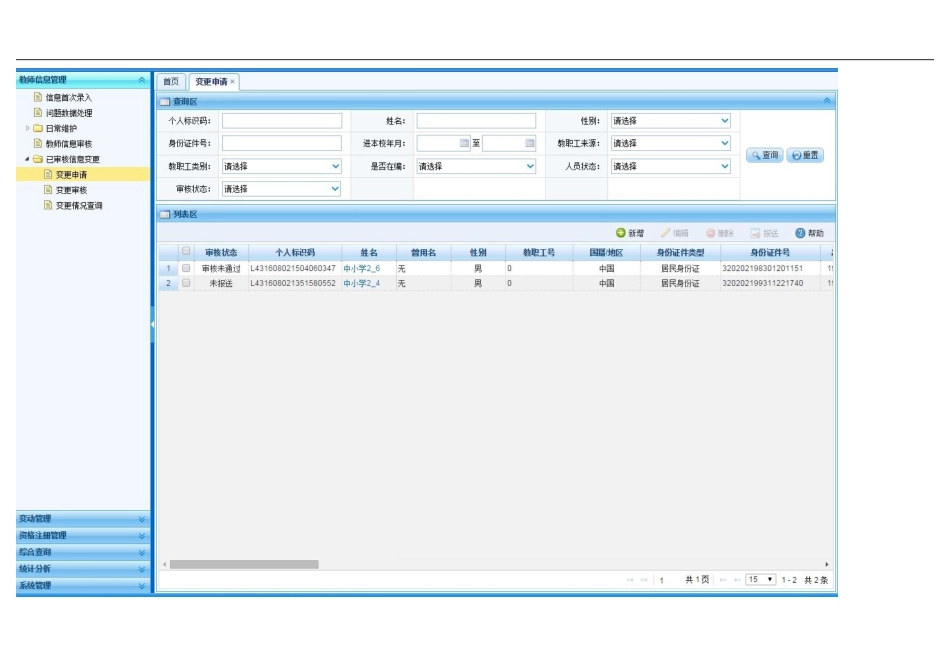This screenshot has width=950, height=672.
Task: Click the cell L431608021351580552
Action: [x=293, y=284]
